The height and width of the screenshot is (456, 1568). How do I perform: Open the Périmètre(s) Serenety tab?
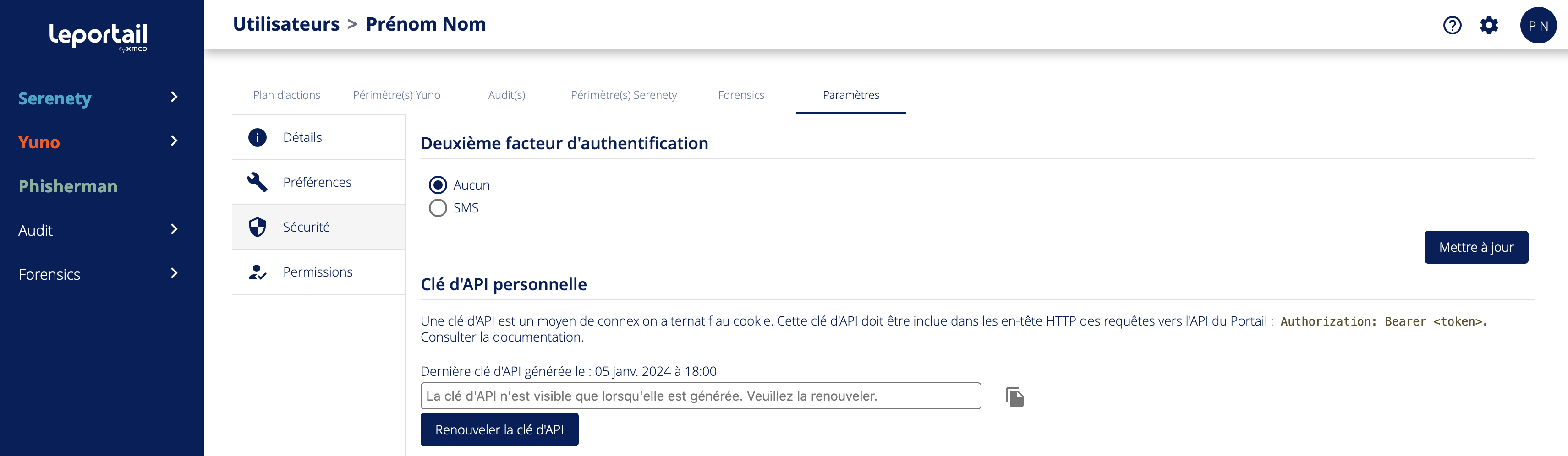click(623, 95)
